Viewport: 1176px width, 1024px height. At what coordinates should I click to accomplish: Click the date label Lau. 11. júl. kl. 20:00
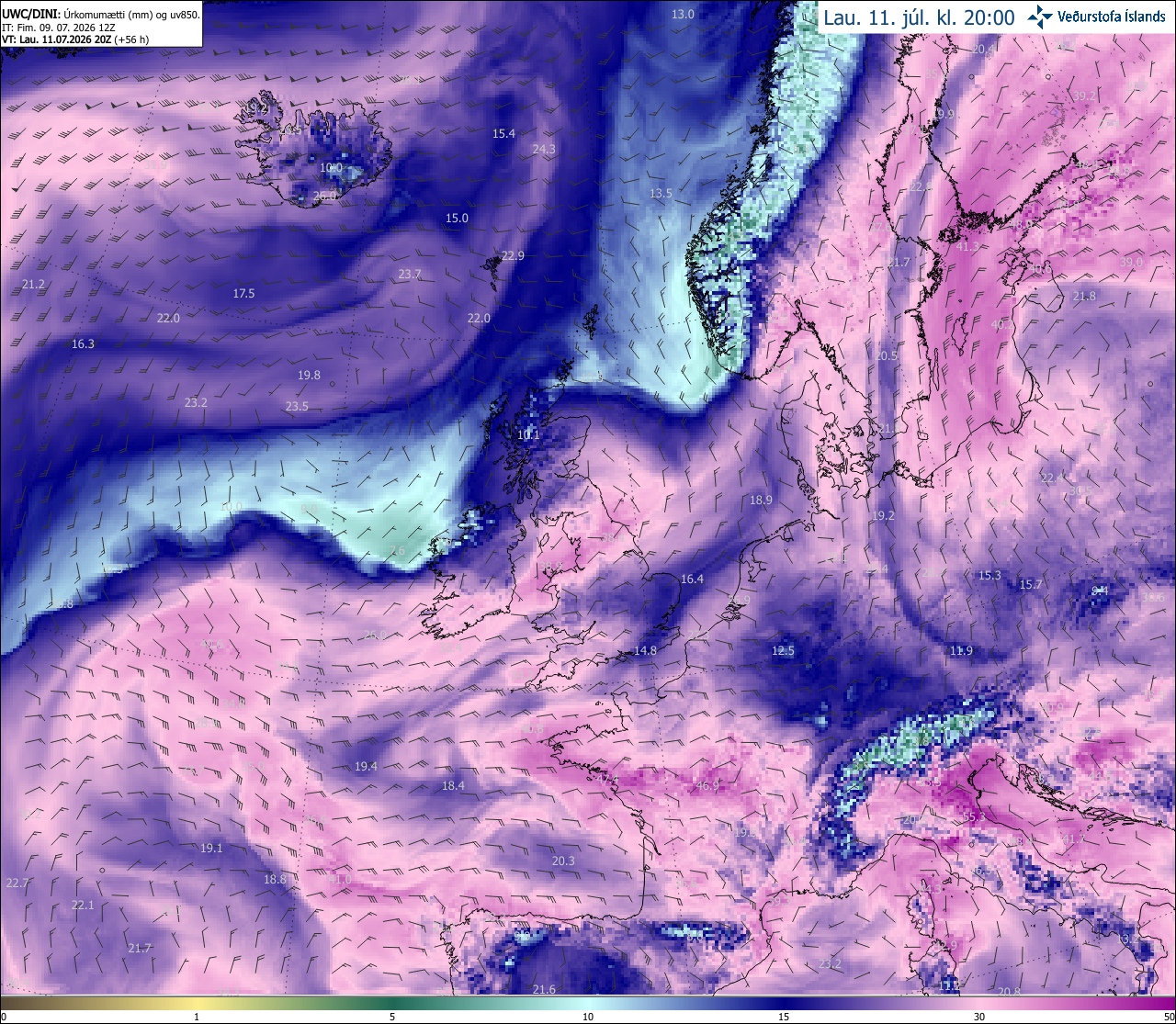(x=919, y=17)
